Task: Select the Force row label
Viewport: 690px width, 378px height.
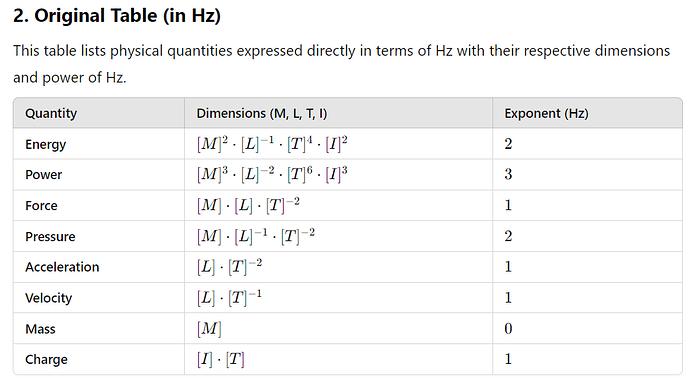Action: [x=41, y=206]
